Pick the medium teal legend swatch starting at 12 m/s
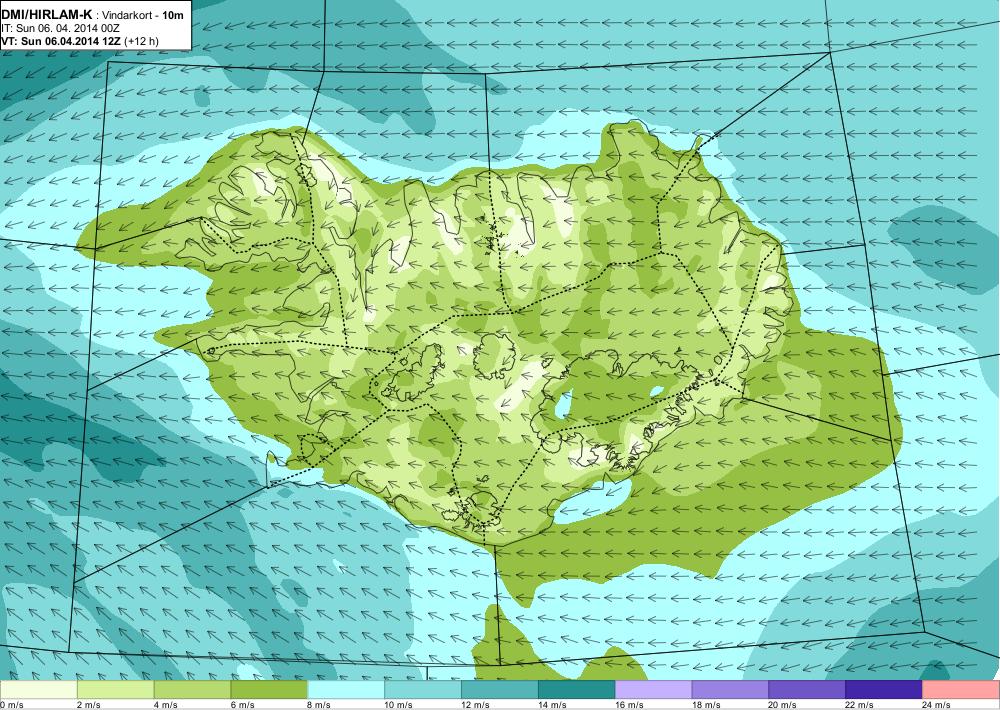 [x=499, y=690]
